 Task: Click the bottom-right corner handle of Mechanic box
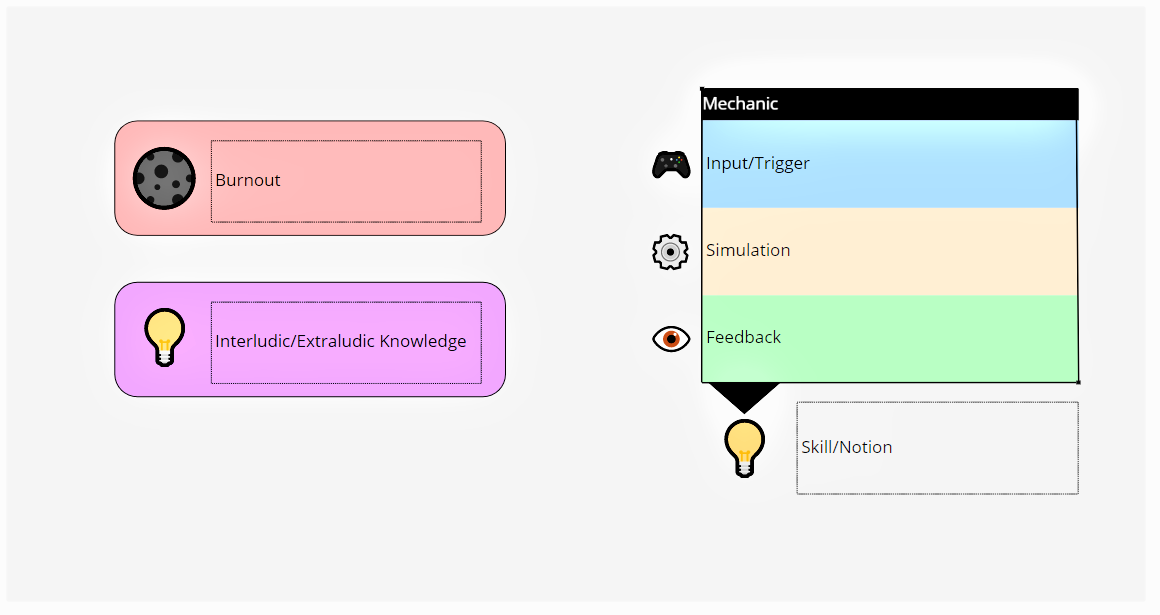(x=1078, y=382)
